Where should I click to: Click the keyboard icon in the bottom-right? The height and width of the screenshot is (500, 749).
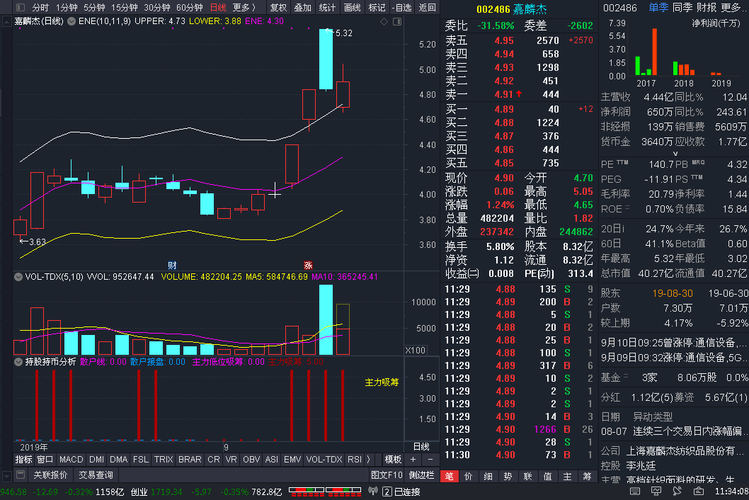[x=635, y=491]
